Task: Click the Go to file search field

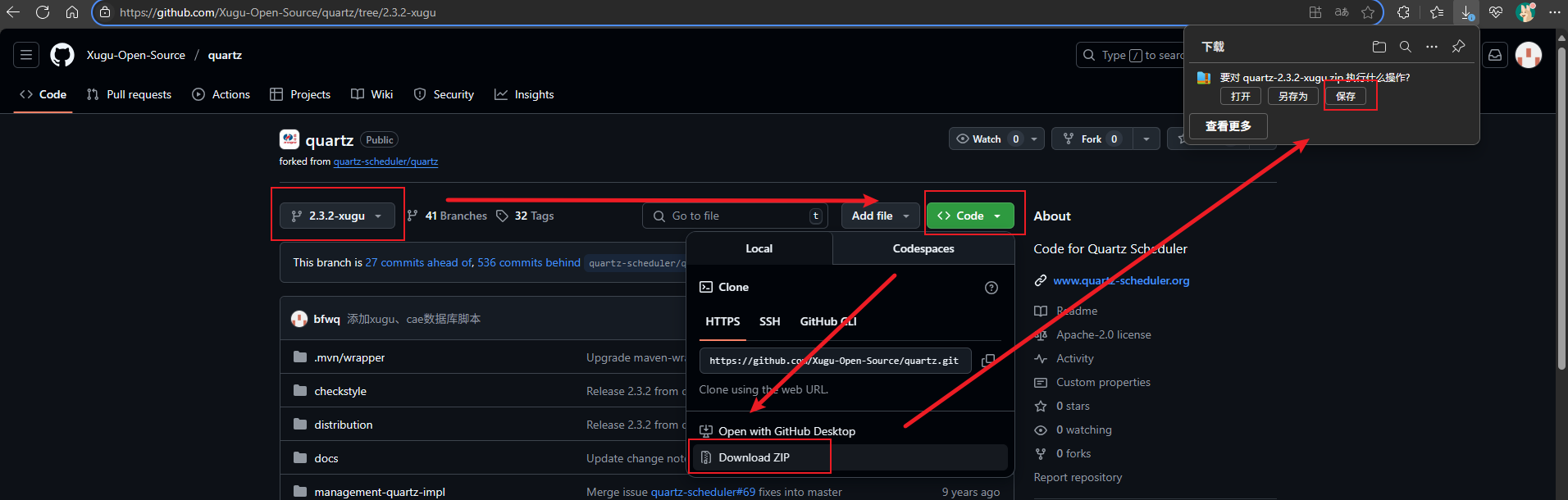Action: (x=736, y=216)
